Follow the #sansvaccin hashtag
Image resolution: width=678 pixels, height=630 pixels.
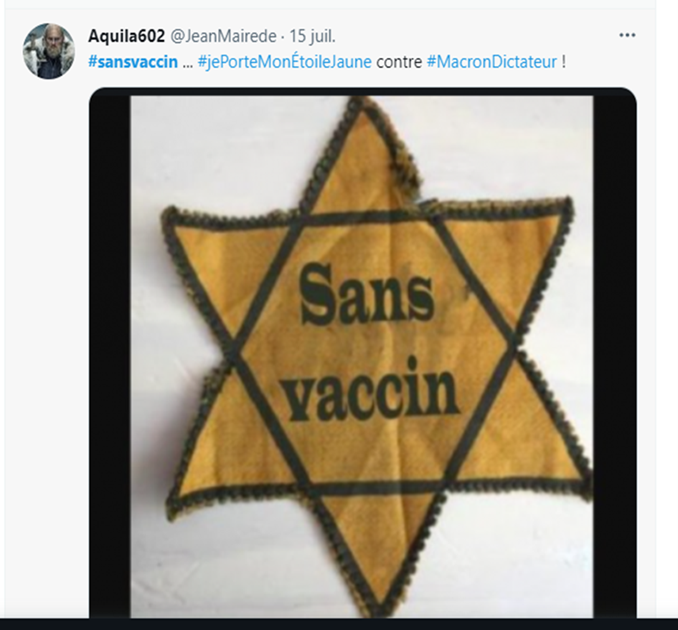[133, 62]
